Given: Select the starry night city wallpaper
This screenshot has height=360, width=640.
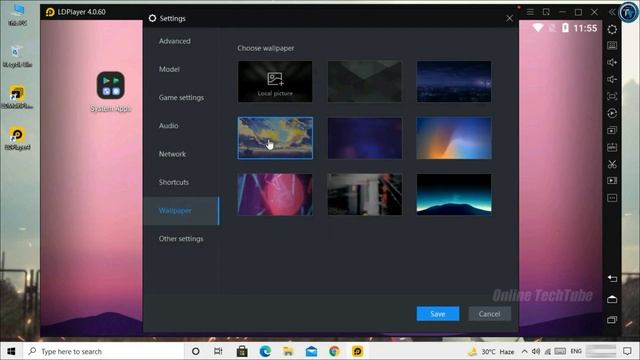Looking at the screenshot, I should pyautogui.click(x=454, y=81).
